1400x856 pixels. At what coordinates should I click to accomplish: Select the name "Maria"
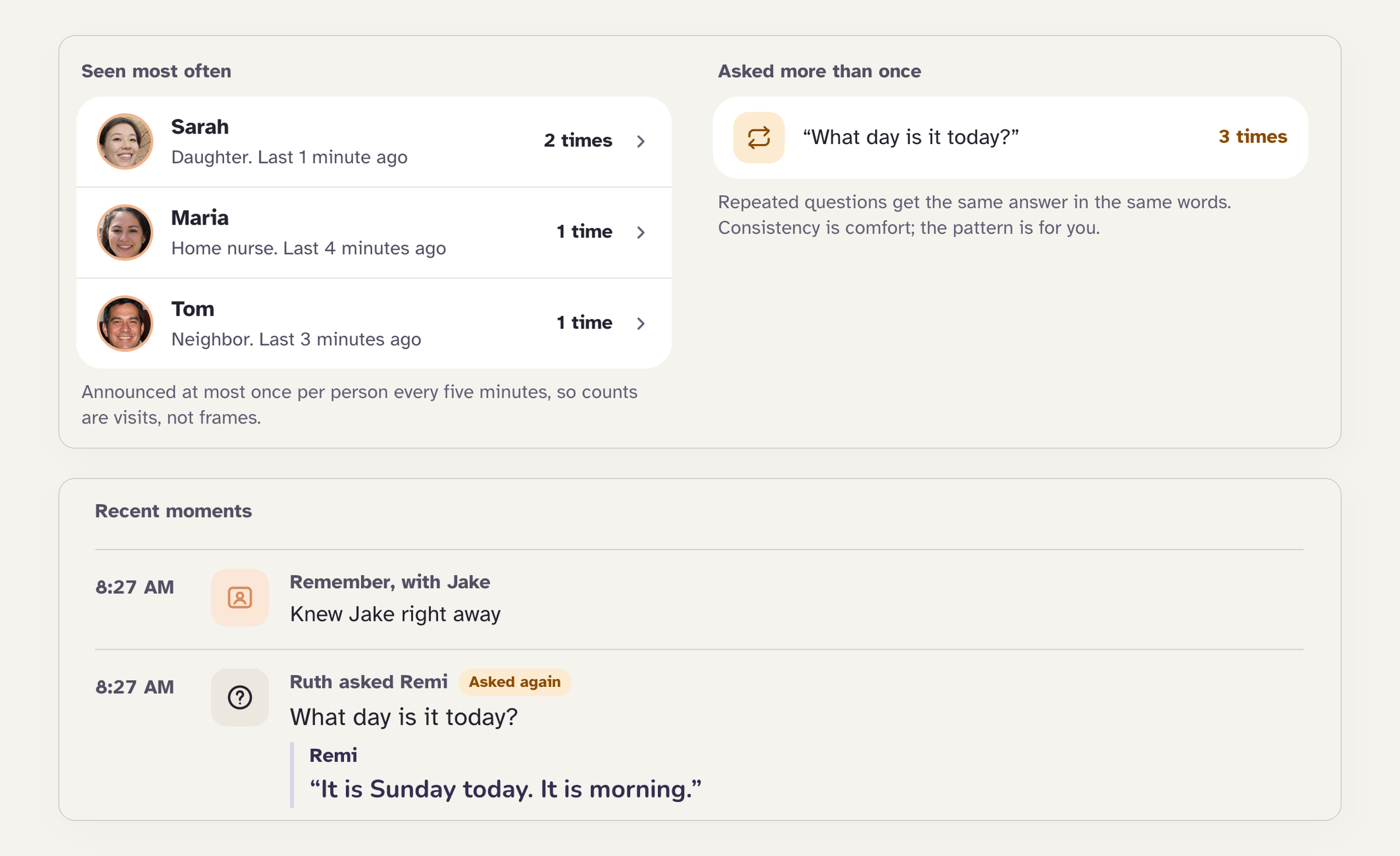tap(199, 218)
